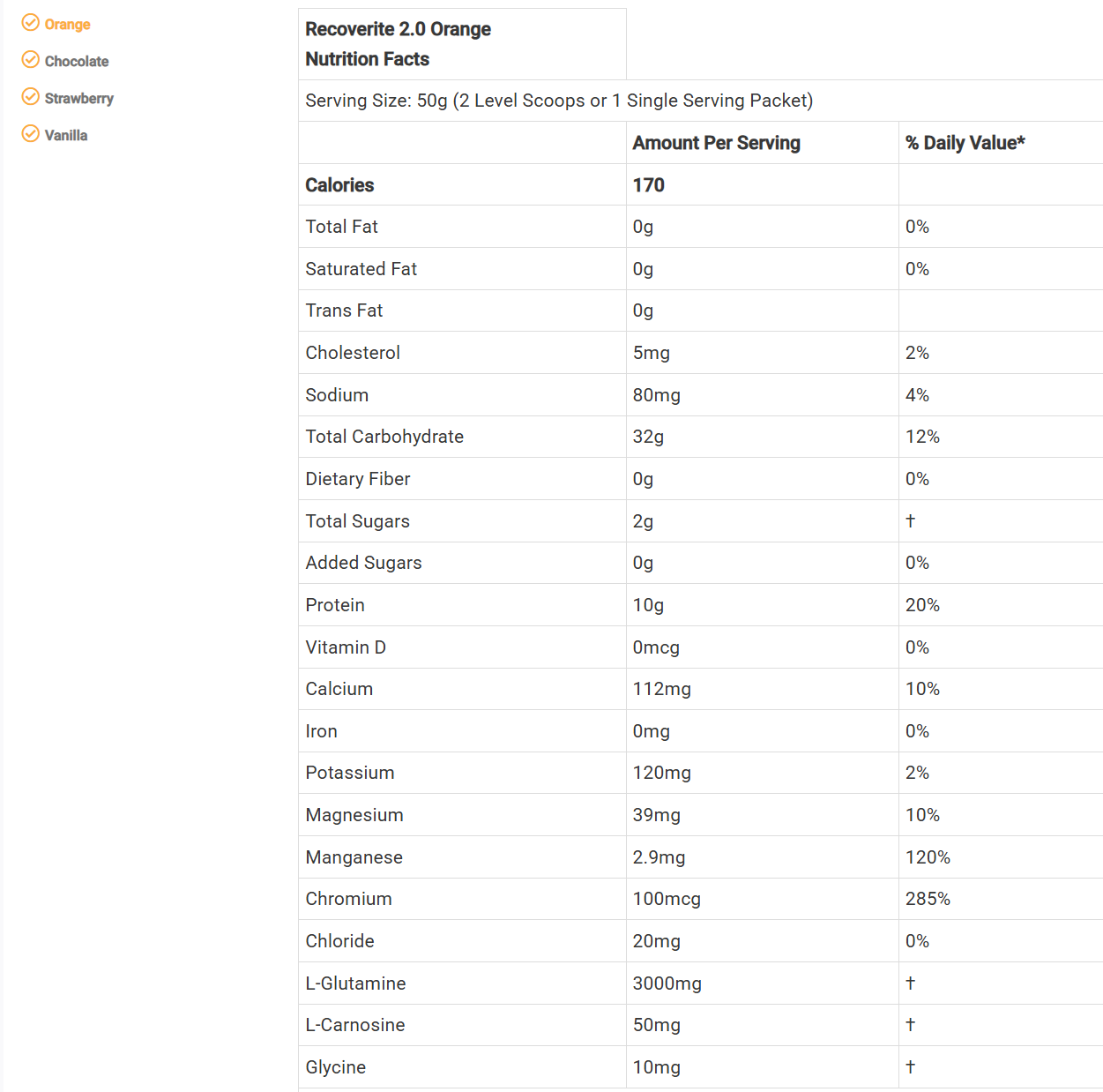Click the Manganese row label

click(x=354, y=857)
